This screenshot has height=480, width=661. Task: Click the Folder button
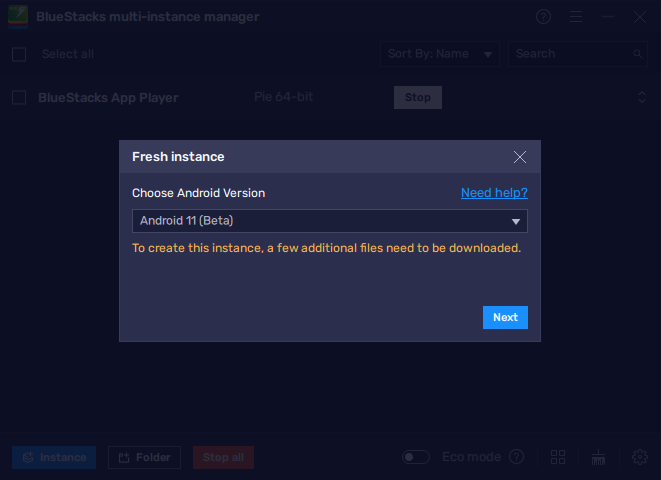144,457
